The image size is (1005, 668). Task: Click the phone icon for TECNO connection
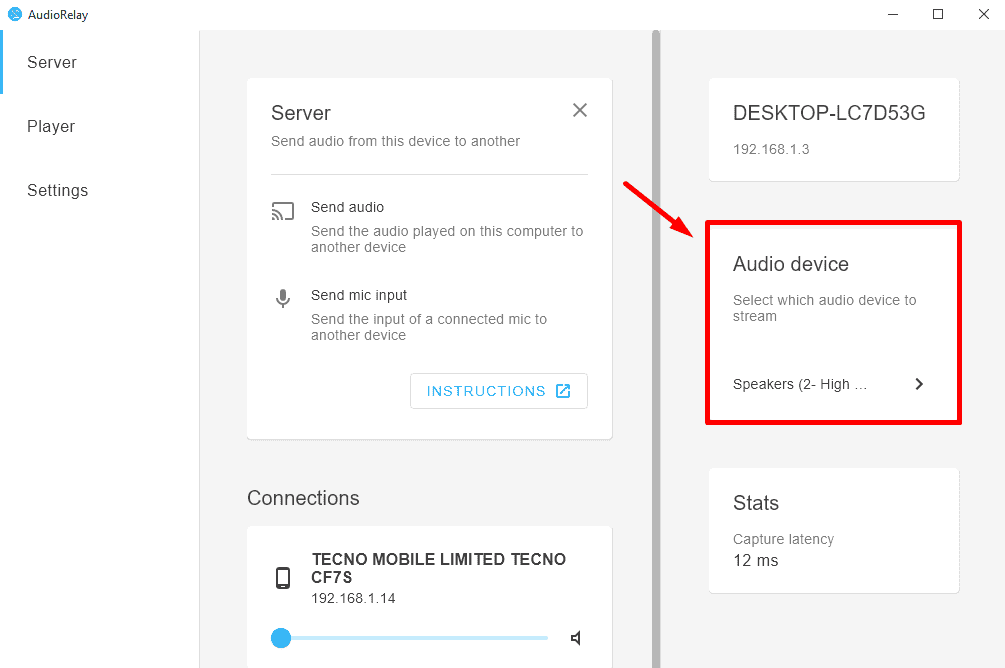(x=283, y=578)
